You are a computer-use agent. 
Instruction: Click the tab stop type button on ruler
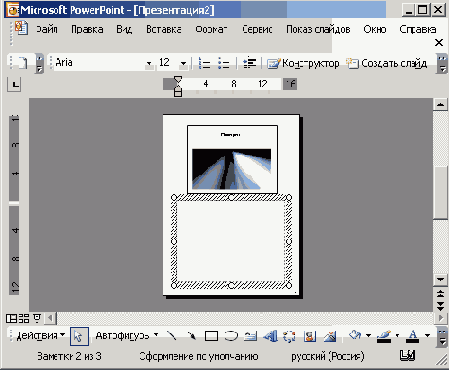pos(14,84)
